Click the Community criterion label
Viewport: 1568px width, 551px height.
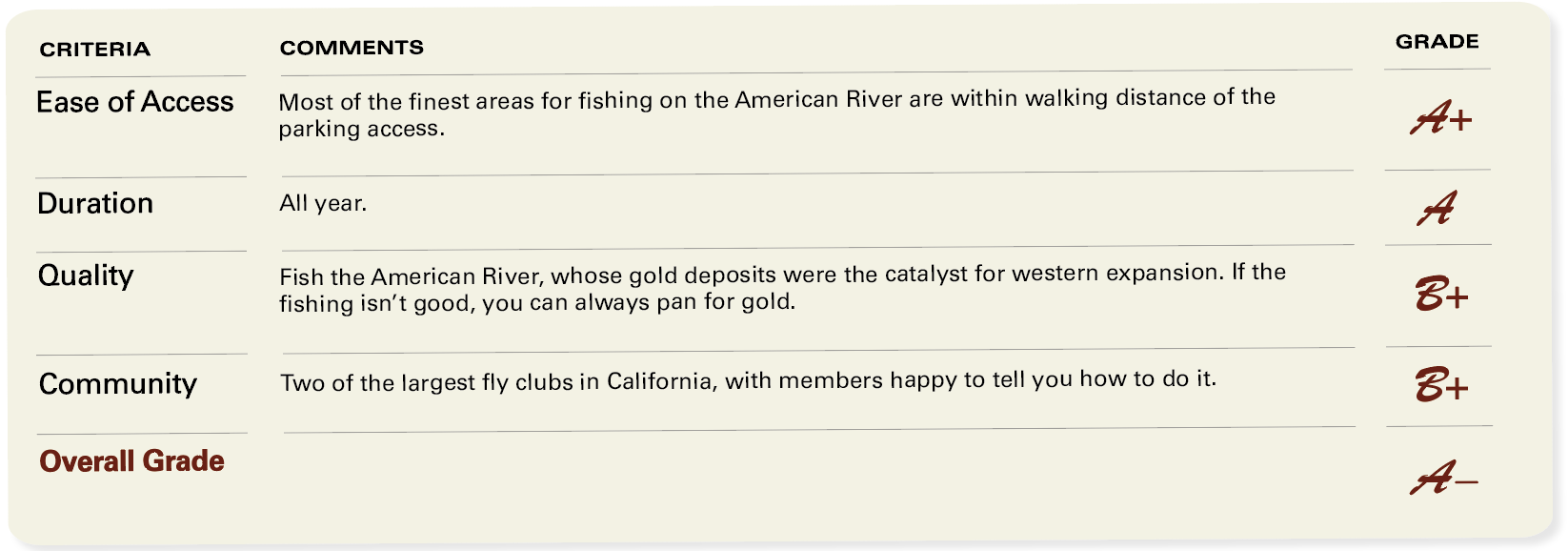pos(118,383)
